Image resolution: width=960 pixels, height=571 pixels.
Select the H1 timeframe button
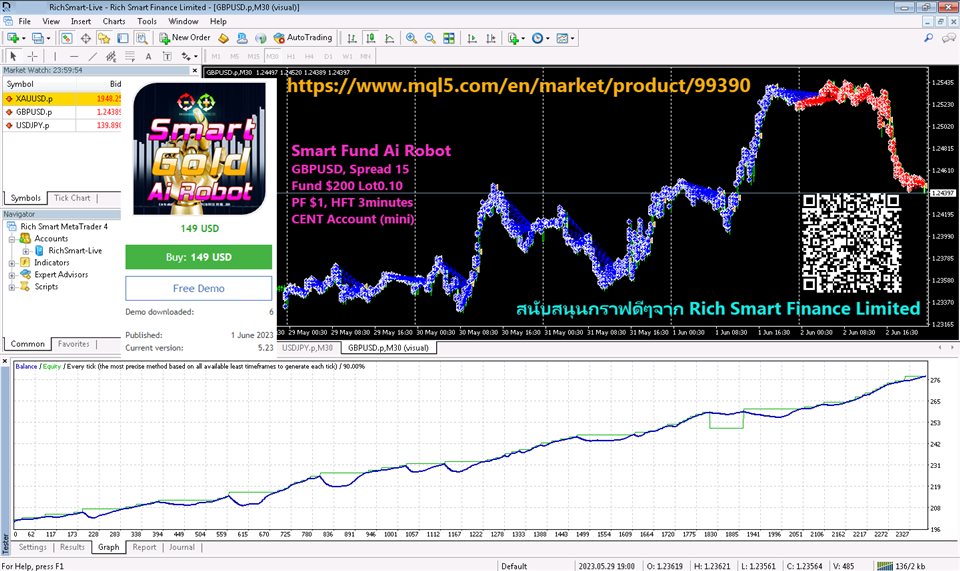[x=291, y=56]
